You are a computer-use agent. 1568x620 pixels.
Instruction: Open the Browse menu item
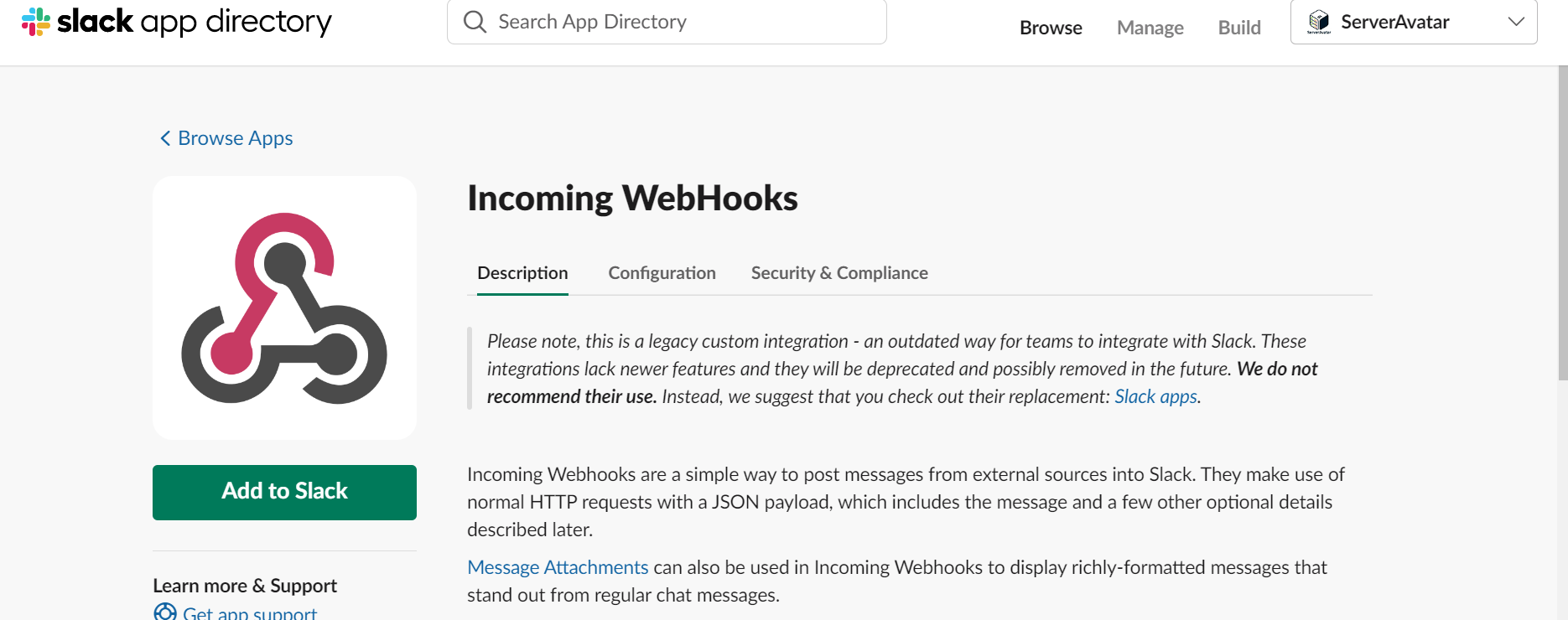pyautogui.click(x=1051, y=28)
